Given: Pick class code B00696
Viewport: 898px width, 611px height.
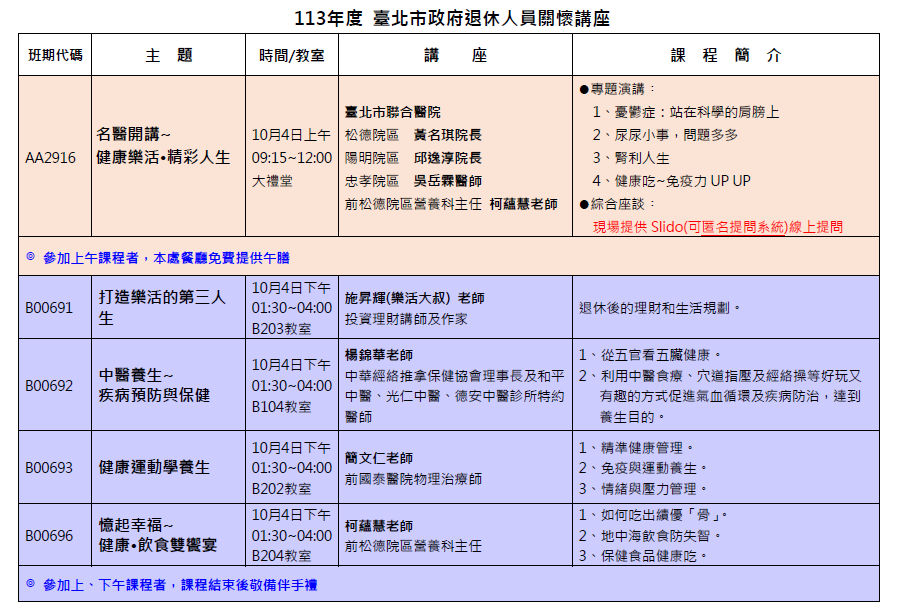Looking at the screenshot, I should point(49,535).
